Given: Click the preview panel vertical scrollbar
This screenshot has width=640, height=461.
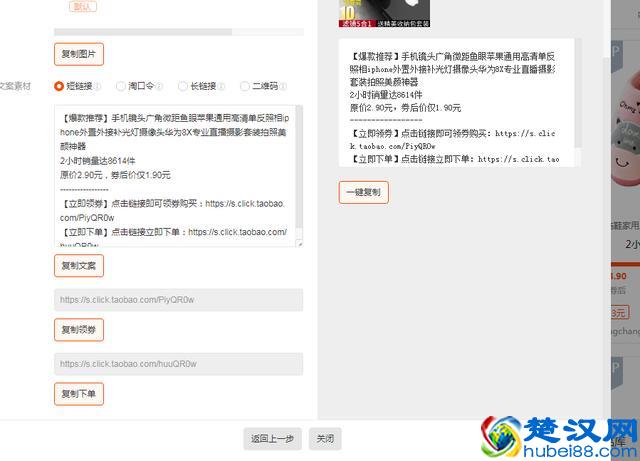Looking at the screenshot, I should click(578, 93).
